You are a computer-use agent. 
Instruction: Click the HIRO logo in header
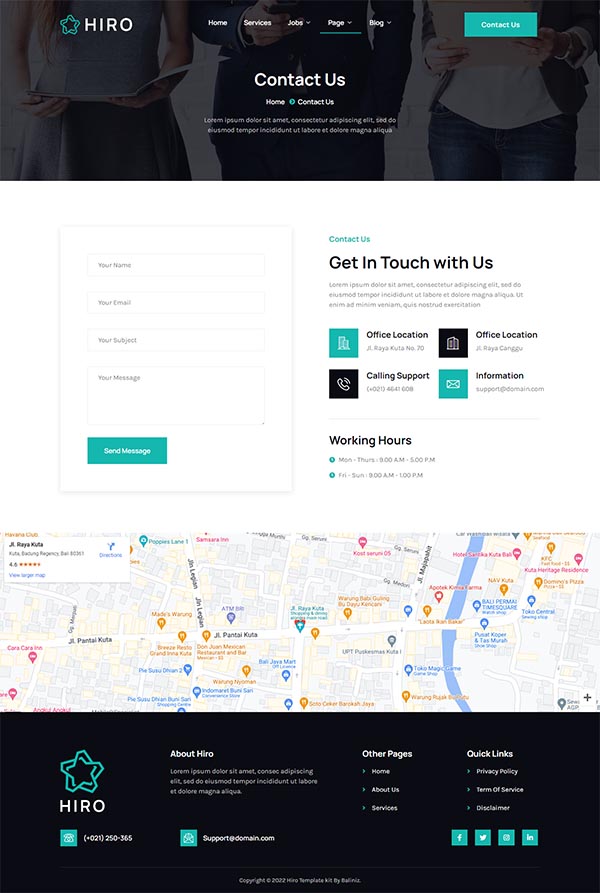coord(96,24)
